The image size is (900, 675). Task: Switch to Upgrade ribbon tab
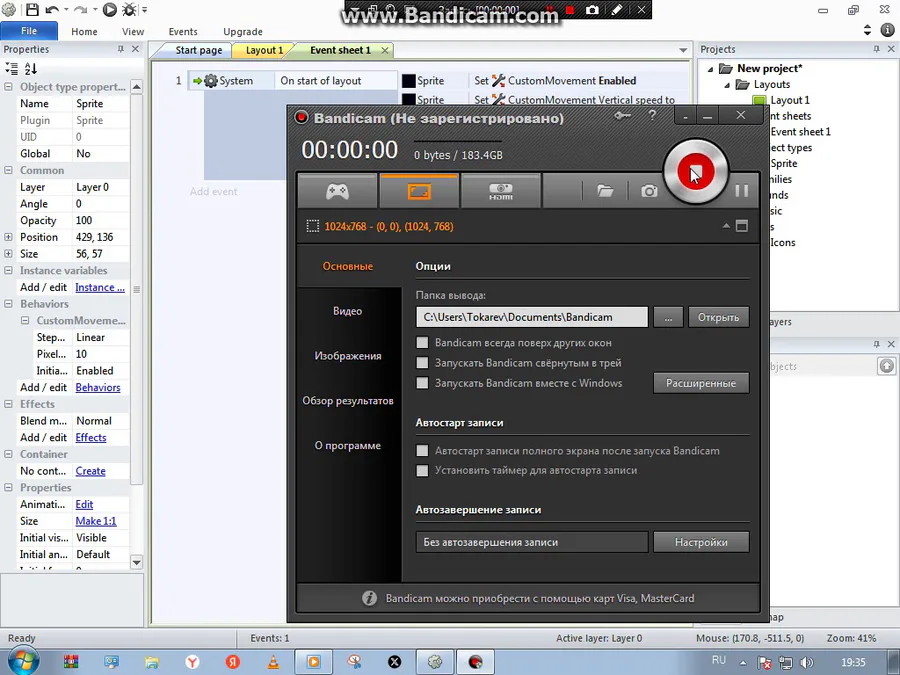coord(243,32)
